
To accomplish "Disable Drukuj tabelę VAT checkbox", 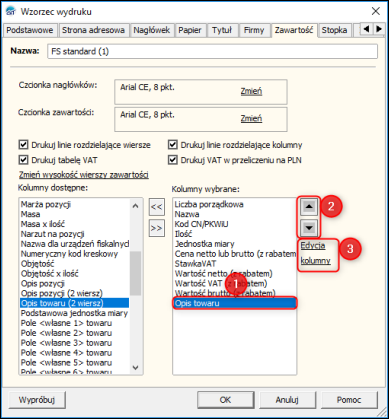I will click(23, 160).
